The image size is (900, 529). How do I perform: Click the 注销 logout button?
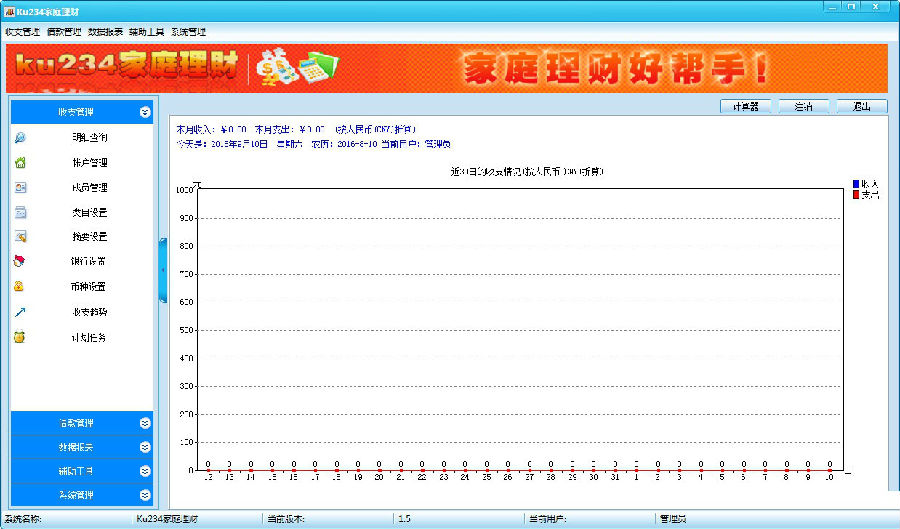tap(804, 107)
